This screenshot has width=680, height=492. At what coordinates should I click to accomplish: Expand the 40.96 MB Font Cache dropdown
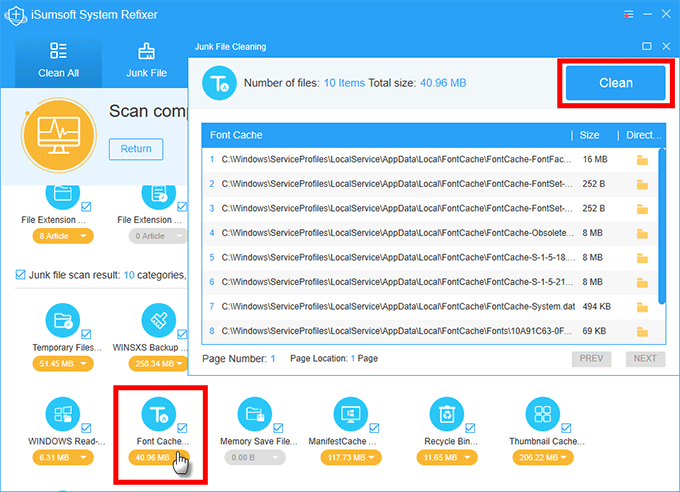[159, 457]
